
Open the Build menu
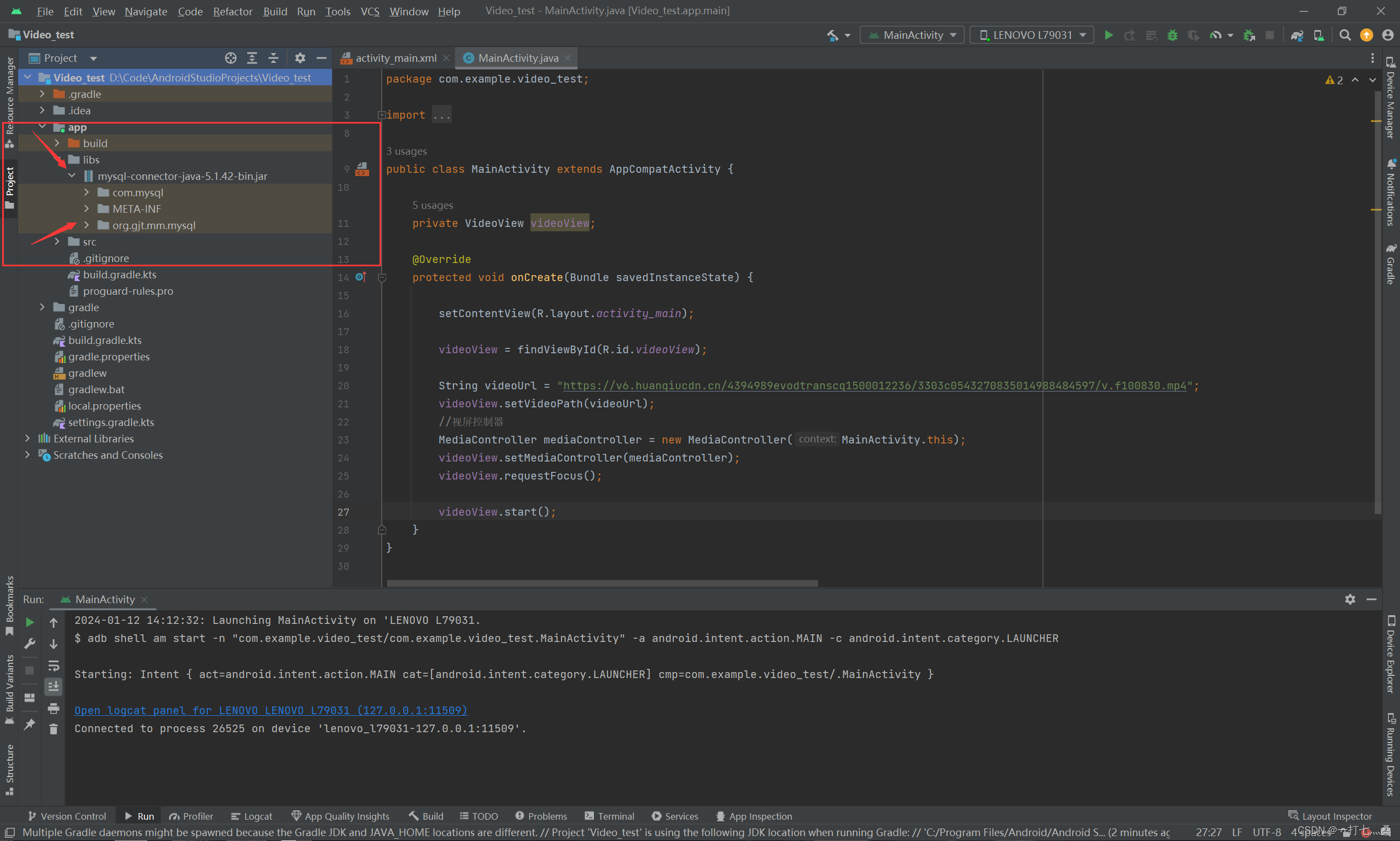275,11
